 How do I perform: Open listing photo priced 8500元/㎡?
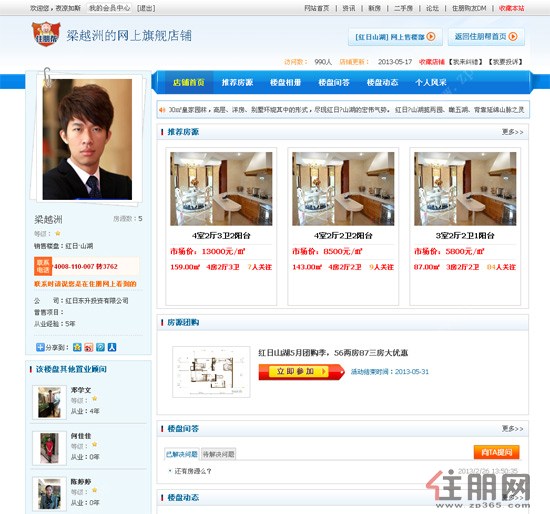point(343,189)
